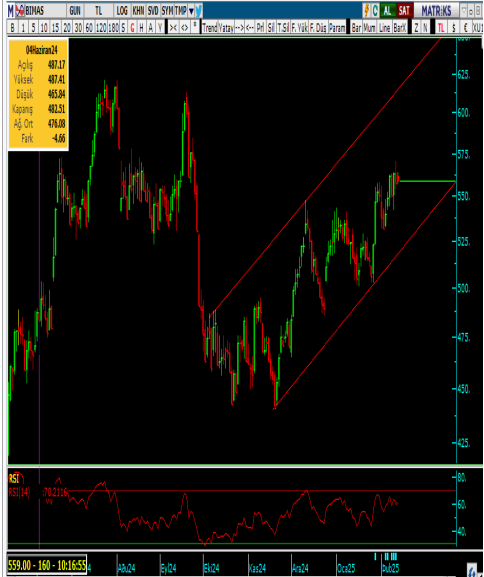Select the A monthly period
Viewport: 484px width, 577px height.
[151, 28]
